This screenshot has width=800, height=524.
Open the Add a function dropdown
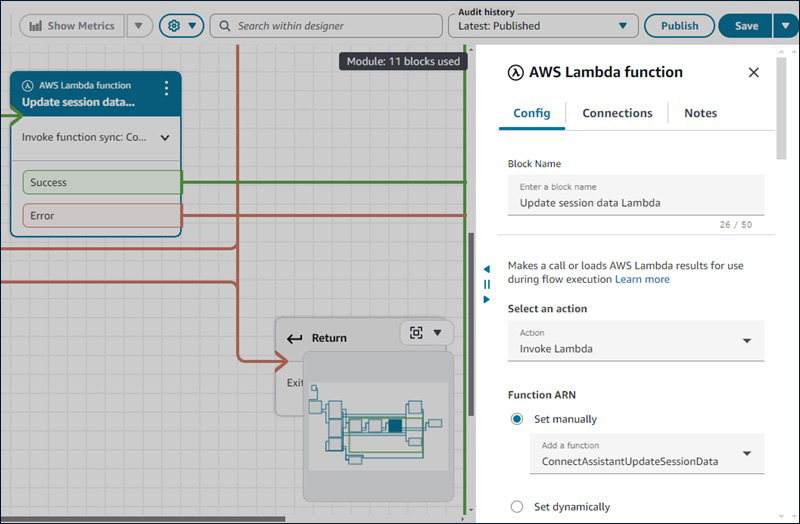(x=746, y=454)
